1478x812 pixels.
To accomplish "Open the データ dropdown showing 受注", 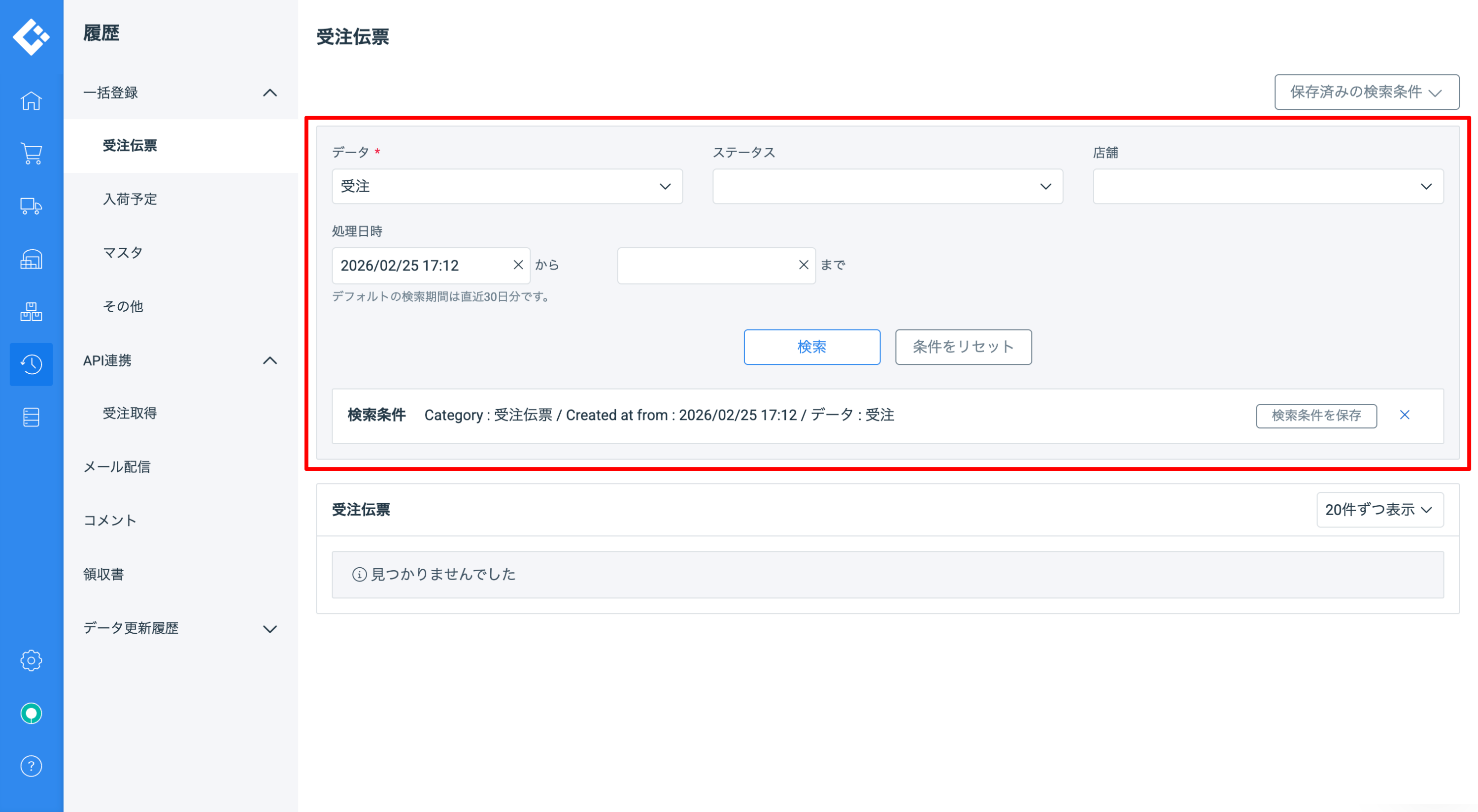I will [506, 186].
